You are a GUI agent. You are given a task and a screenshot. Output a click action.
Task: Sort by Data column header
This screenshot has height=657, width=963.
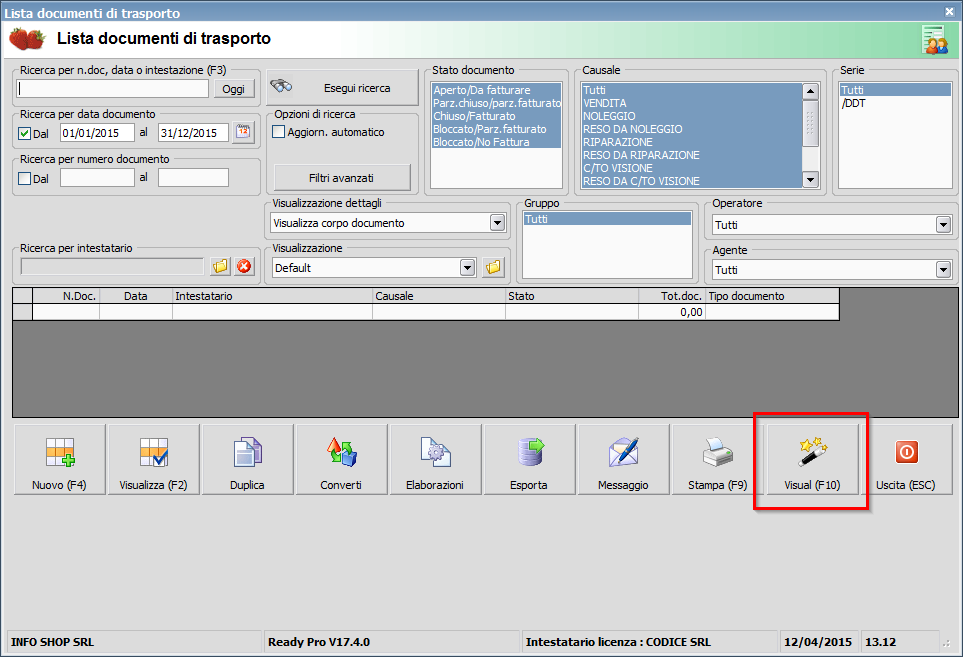136,296
